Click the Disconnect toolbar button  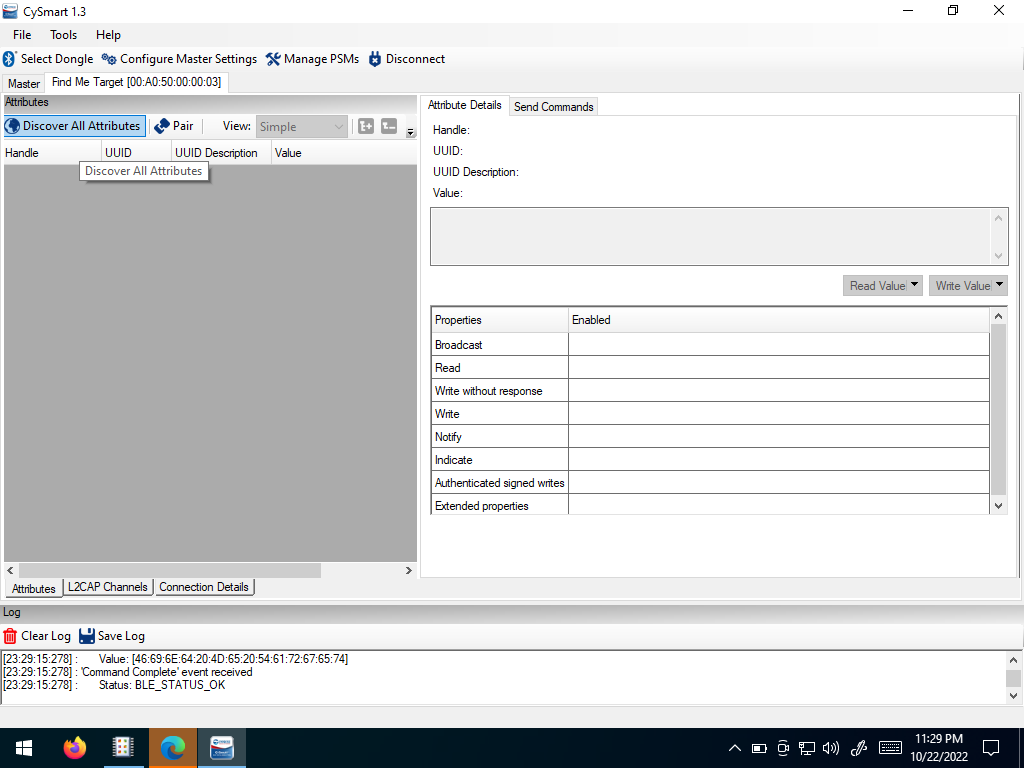click(407, 59)
